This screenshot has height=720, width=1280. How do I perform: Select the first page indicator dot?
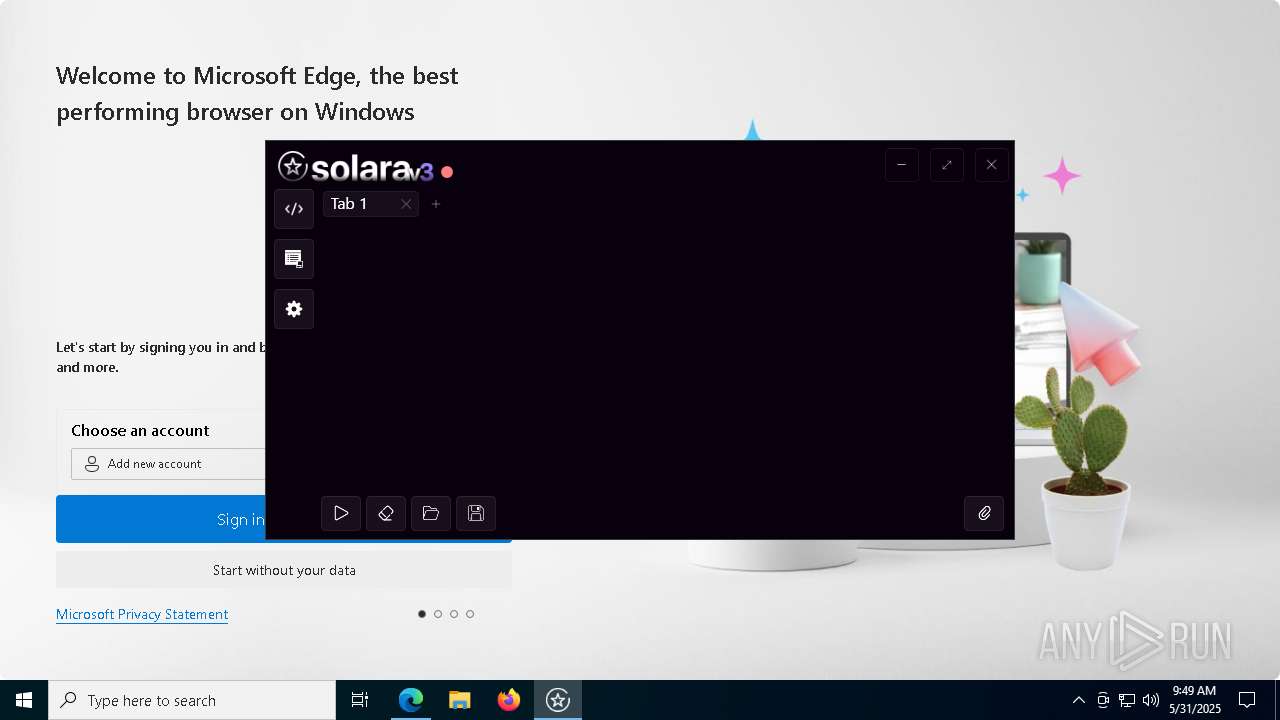[x=422, y=614]
